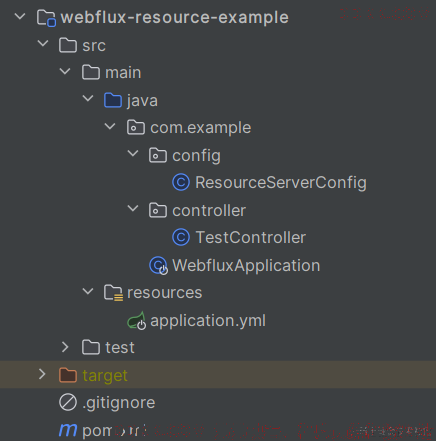Click the TestController class icon
This screenshot has height=441, width=436.
(x=181, y=238)
